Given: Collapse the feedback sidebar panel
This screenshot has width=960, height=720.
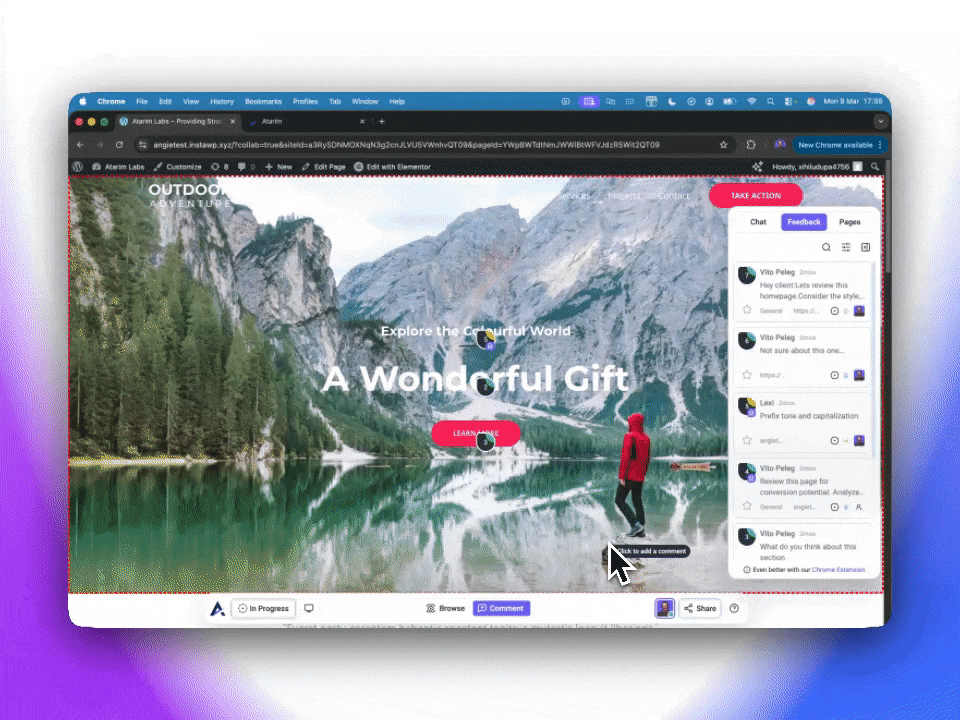Looking at the screenshot, I should [866, 247].
